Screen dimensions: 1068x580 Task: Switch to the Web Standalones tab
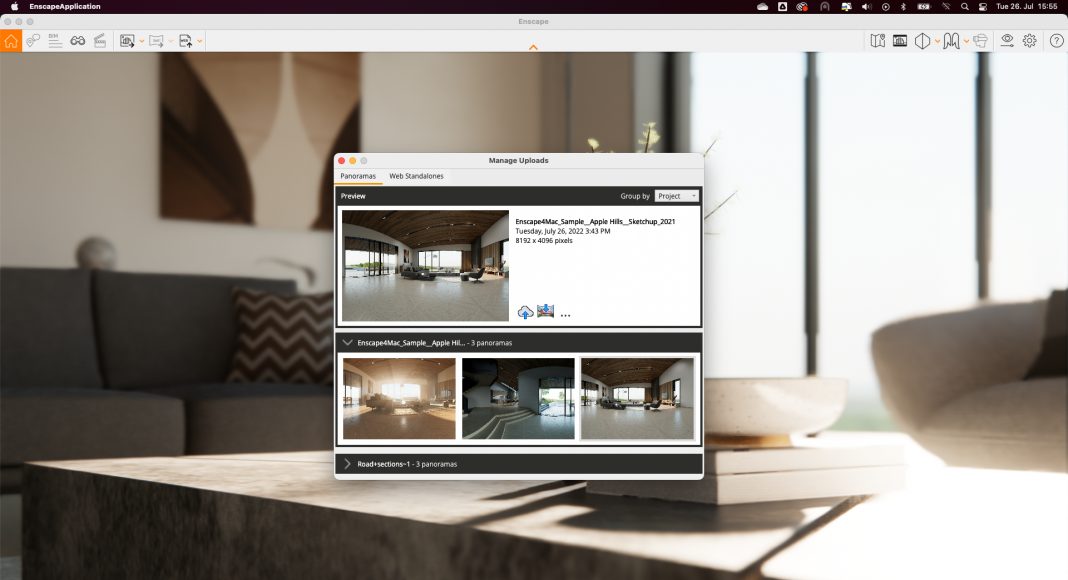416,176
